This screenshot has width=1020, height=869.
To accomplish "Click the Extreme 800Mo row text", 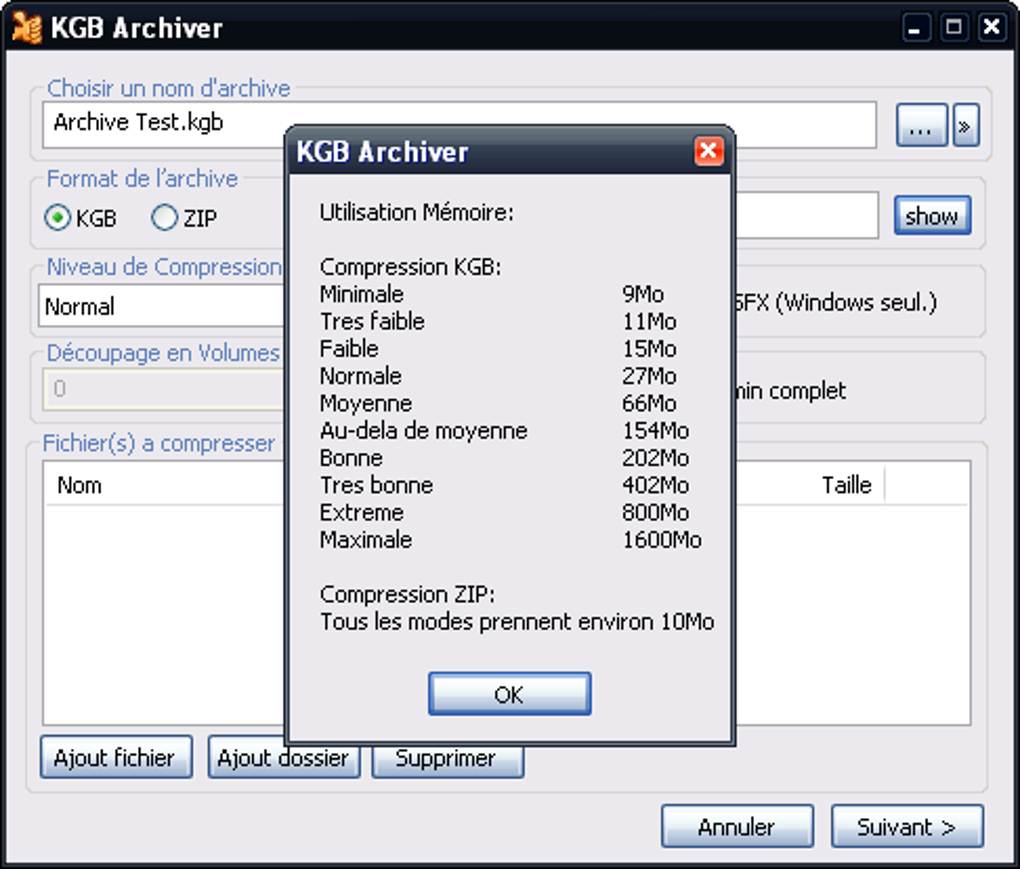I will click(x=504, y=513).
